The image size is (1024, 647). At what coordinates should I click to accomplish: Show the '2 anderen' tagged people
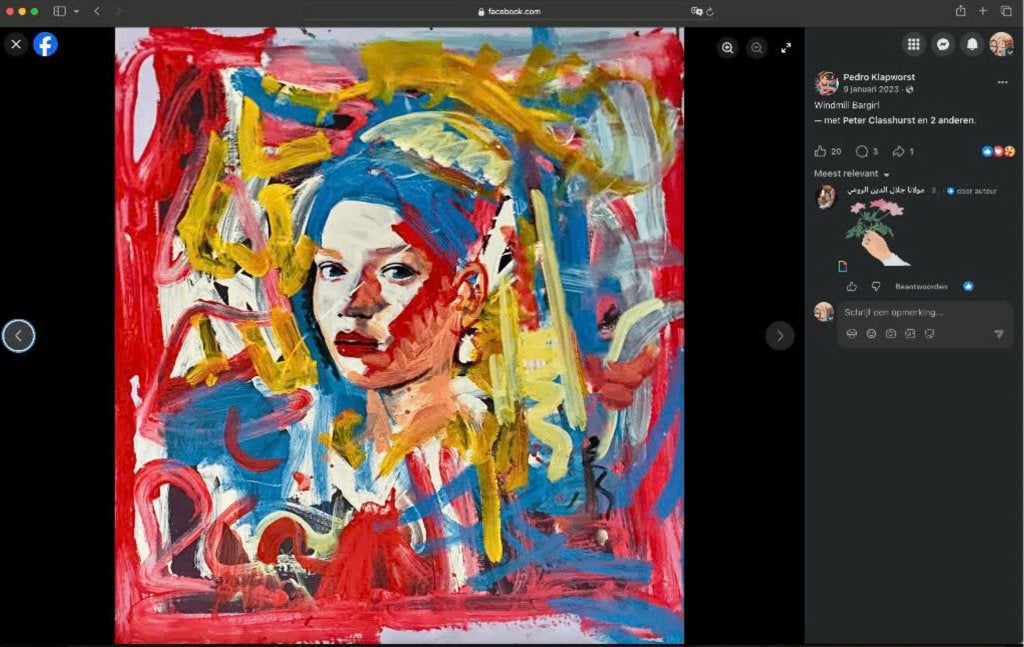coord(953,120)
